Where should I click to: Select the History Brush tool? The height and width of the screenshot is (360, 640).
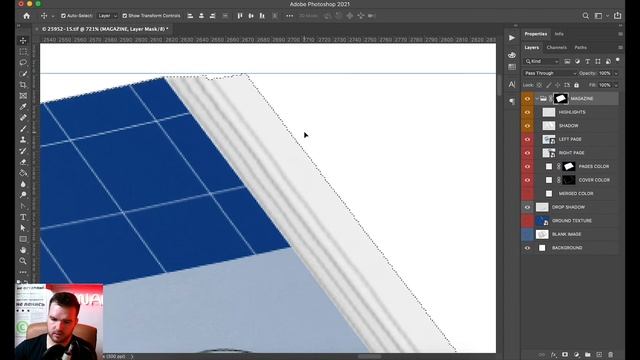point(23,151)
